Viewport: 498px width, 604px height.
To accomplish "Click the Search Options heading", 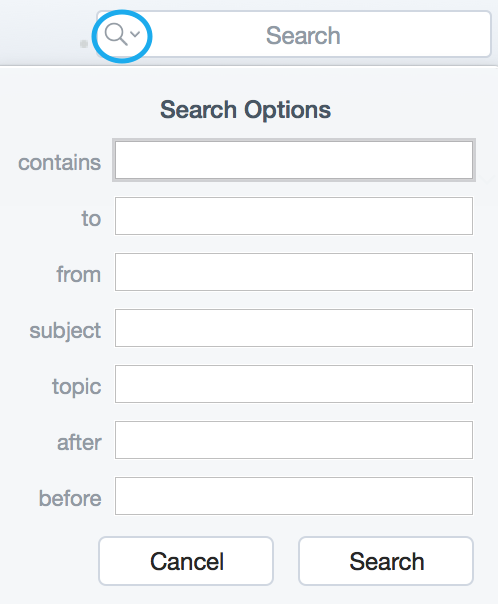I will [245, 110].
